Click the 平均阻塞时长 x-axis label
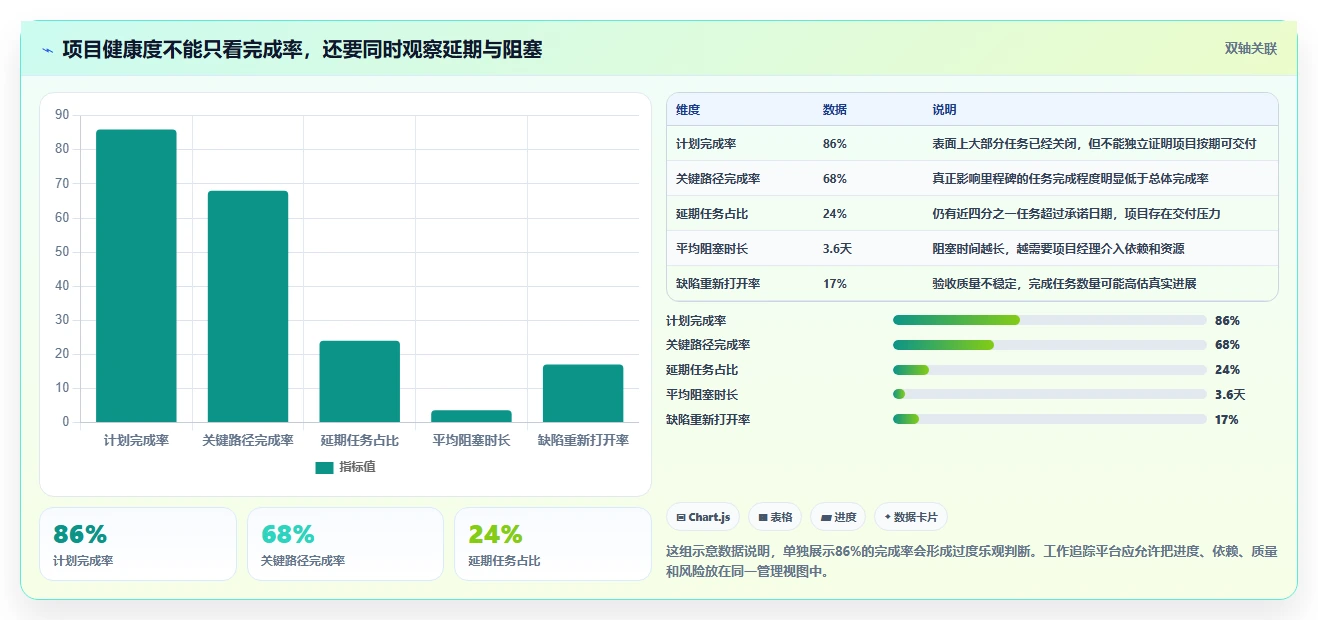The height and width of the screenshot is (620, 1318). coord(471,440)
